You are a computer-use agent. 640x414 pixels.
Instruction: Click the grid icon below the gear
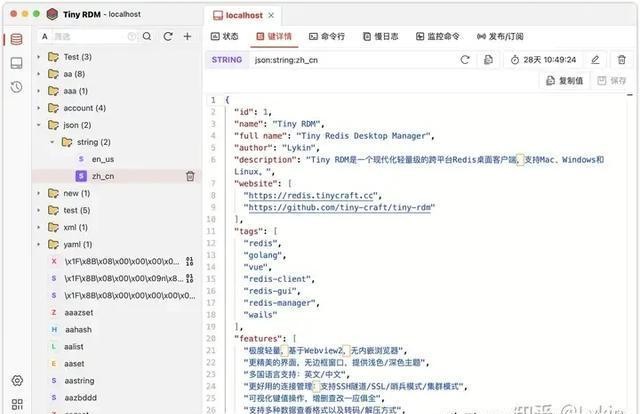click(17, 404)
